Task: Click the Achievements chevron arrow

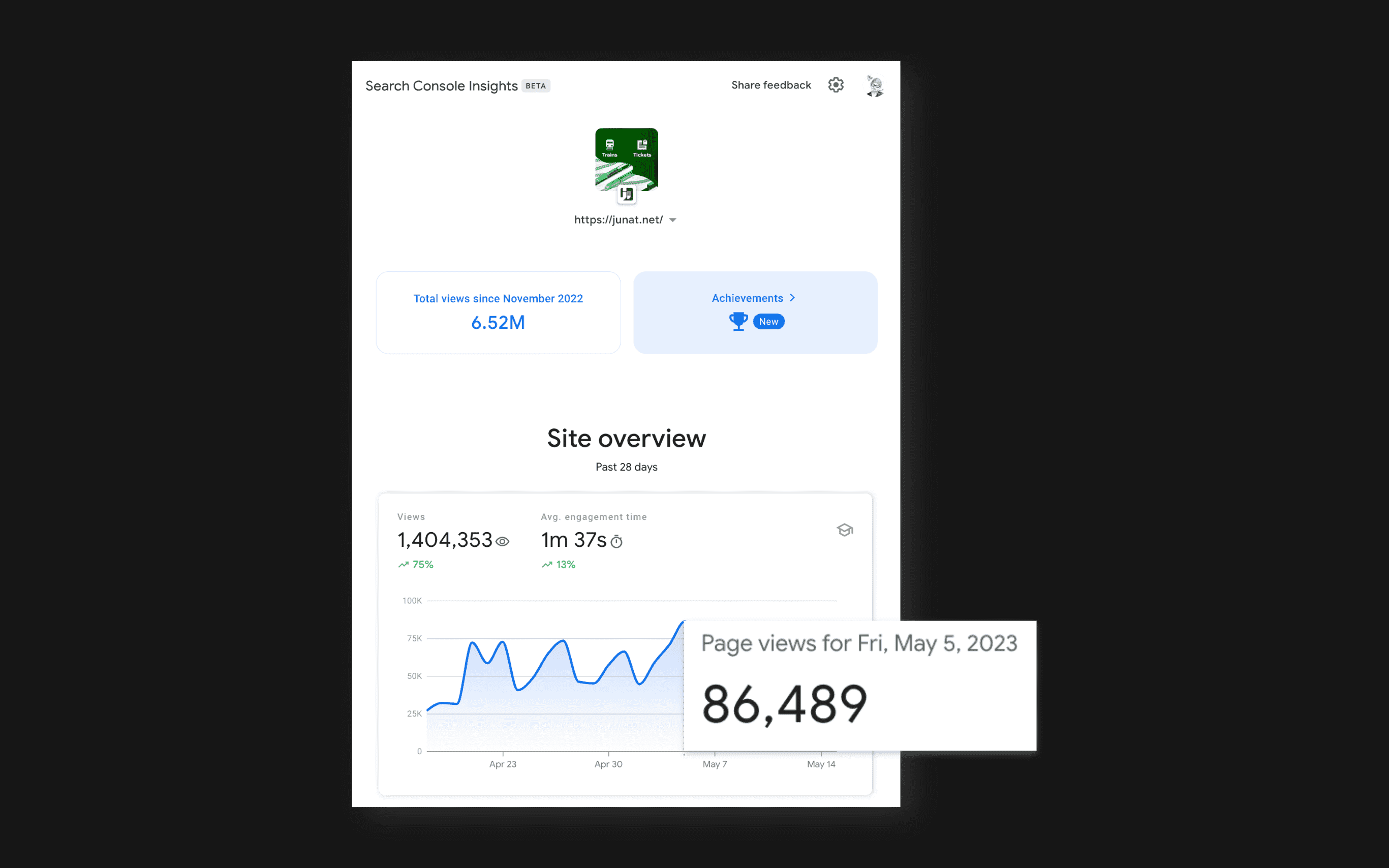Action: (x=792, y=297)
